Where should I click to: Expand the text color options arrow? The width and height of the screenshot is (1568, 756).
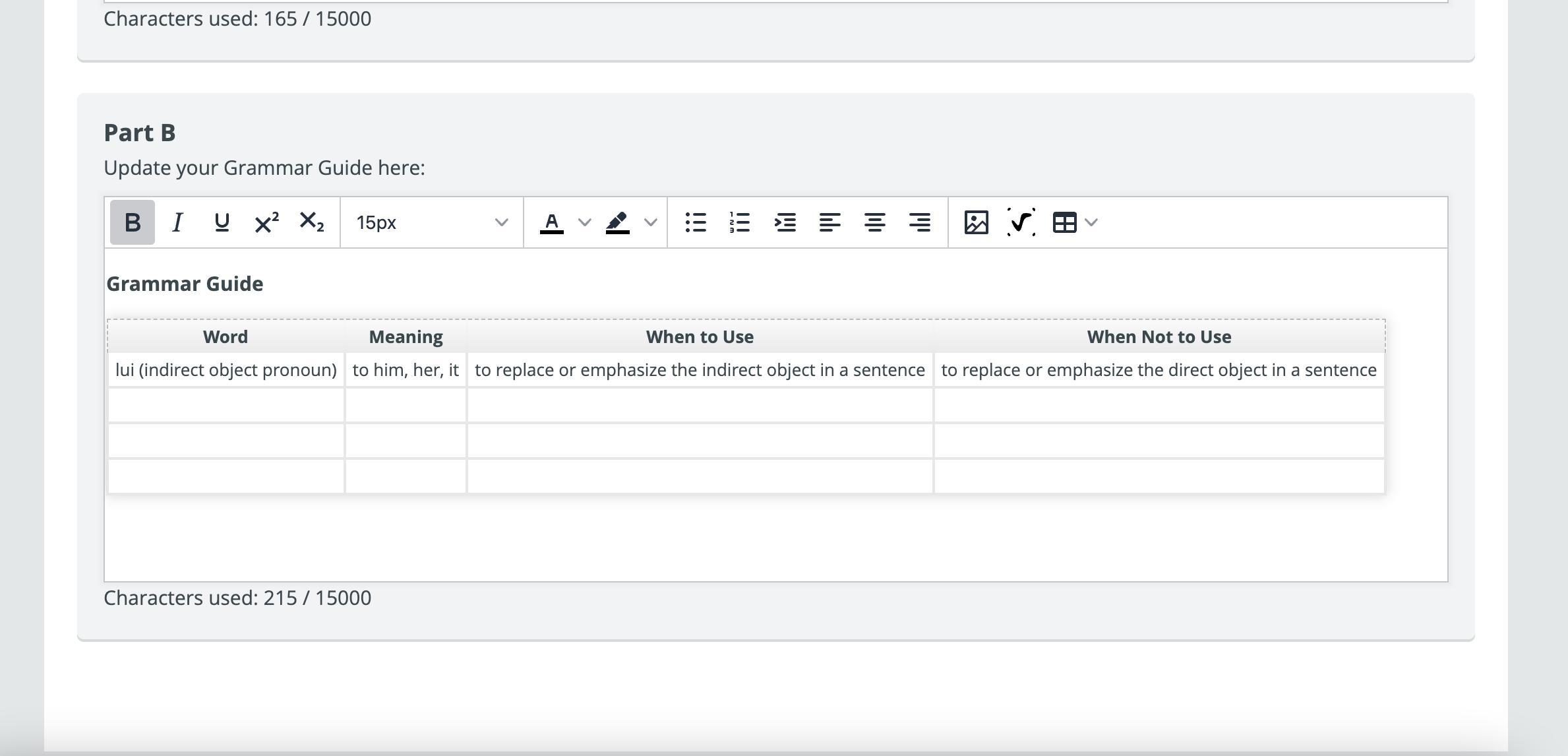coord(584,222)
